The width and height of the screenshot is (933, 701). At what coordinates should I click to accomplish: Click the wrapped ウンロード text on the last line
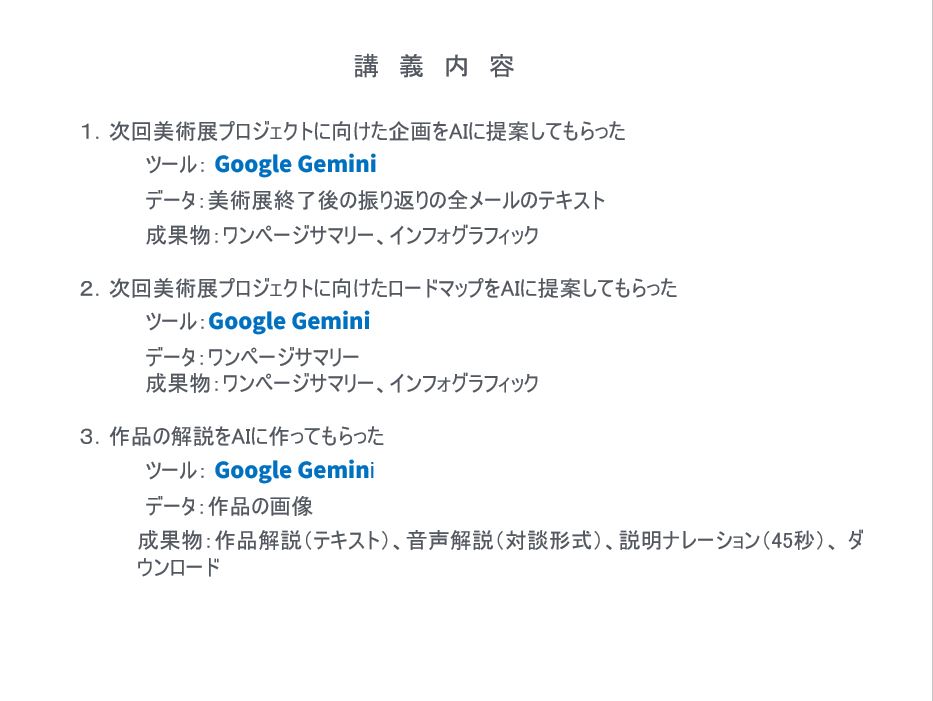pyautogui.click(x=178, y=567)
